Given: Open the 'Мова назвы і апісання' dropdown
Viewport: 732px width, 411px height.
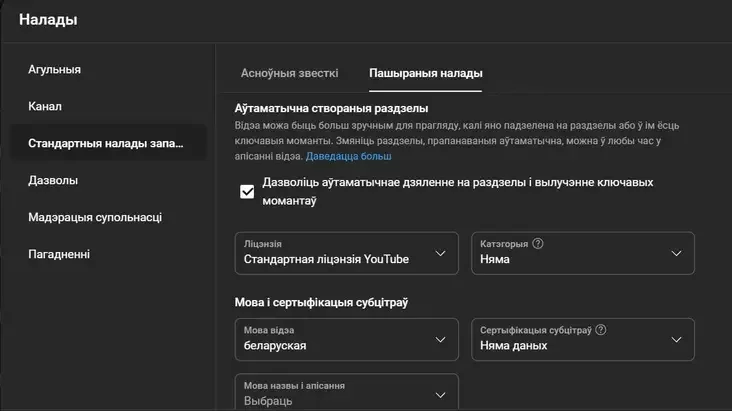Looking at the screenshot, I should pos(346,393).
